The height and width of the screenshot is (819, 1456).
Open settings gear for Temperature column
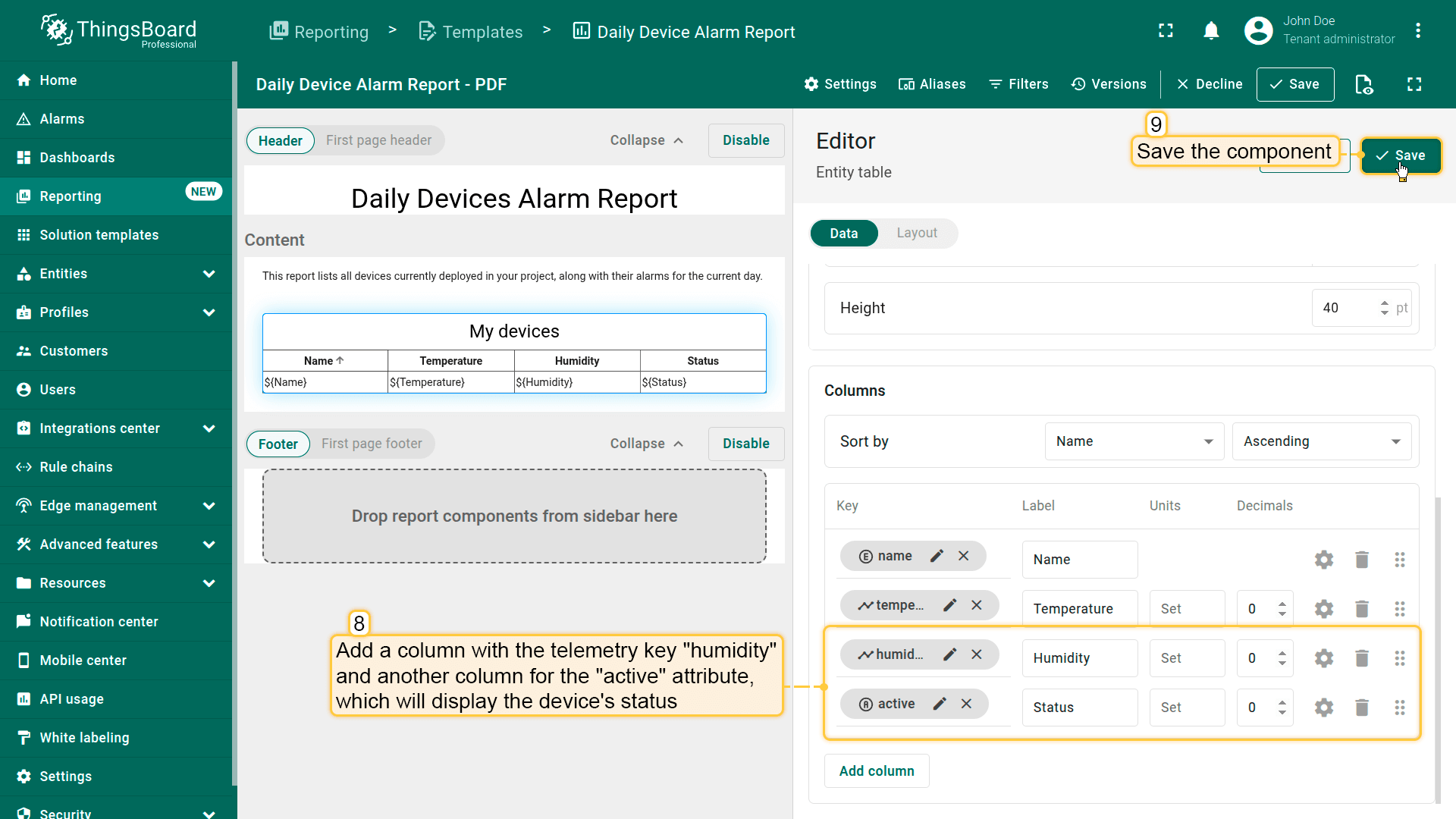pyautogui.click(x=1324, y=609)
